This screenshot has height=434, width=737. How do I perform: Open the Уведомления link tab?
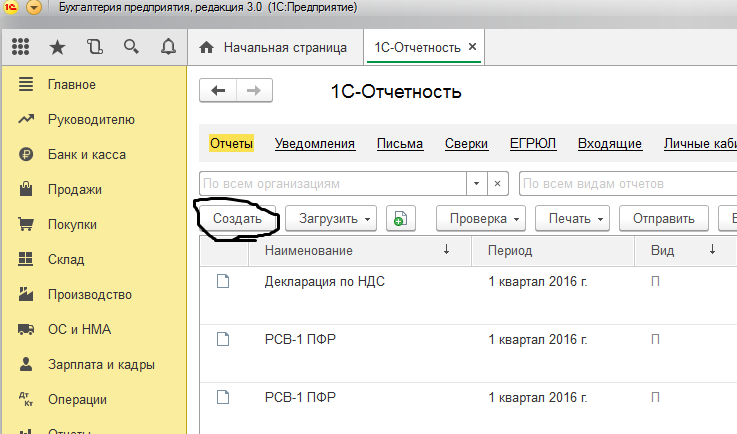pyautogui.click(x=315, y=143)
